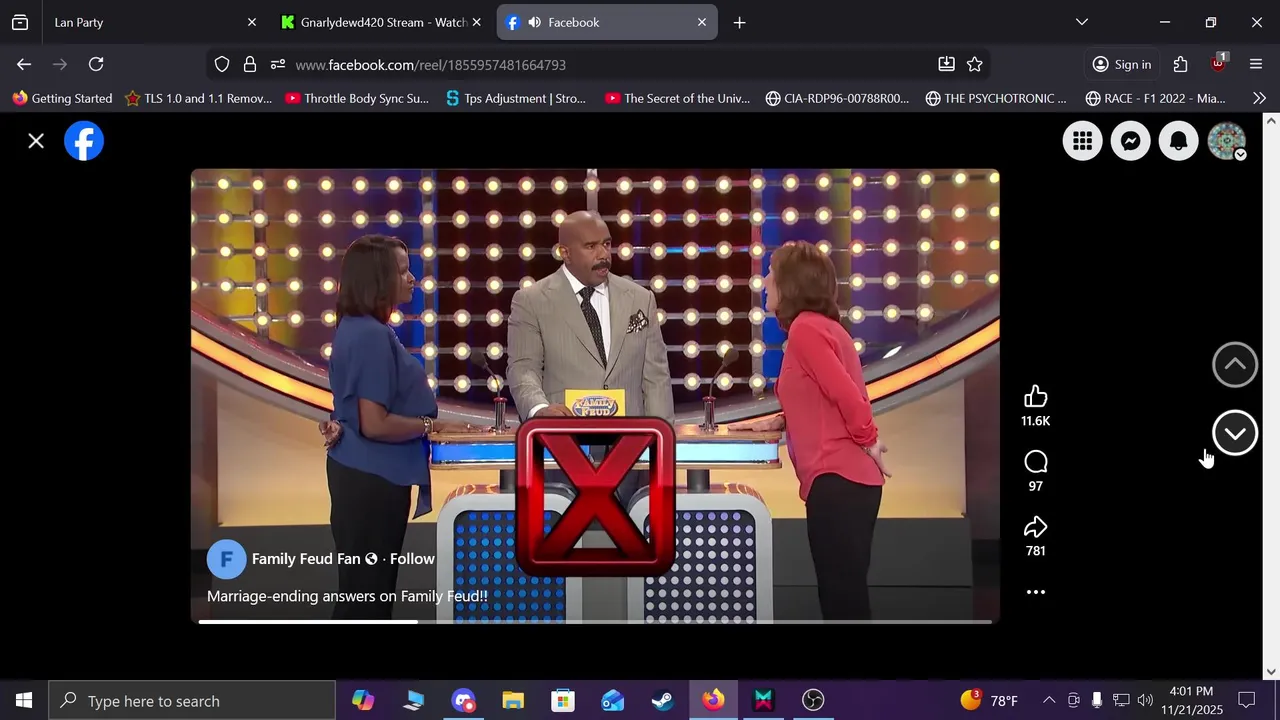Open the Windows notification center
Image resolution: width=1280 pixels, height=720 pixels.
point(1247,701)
